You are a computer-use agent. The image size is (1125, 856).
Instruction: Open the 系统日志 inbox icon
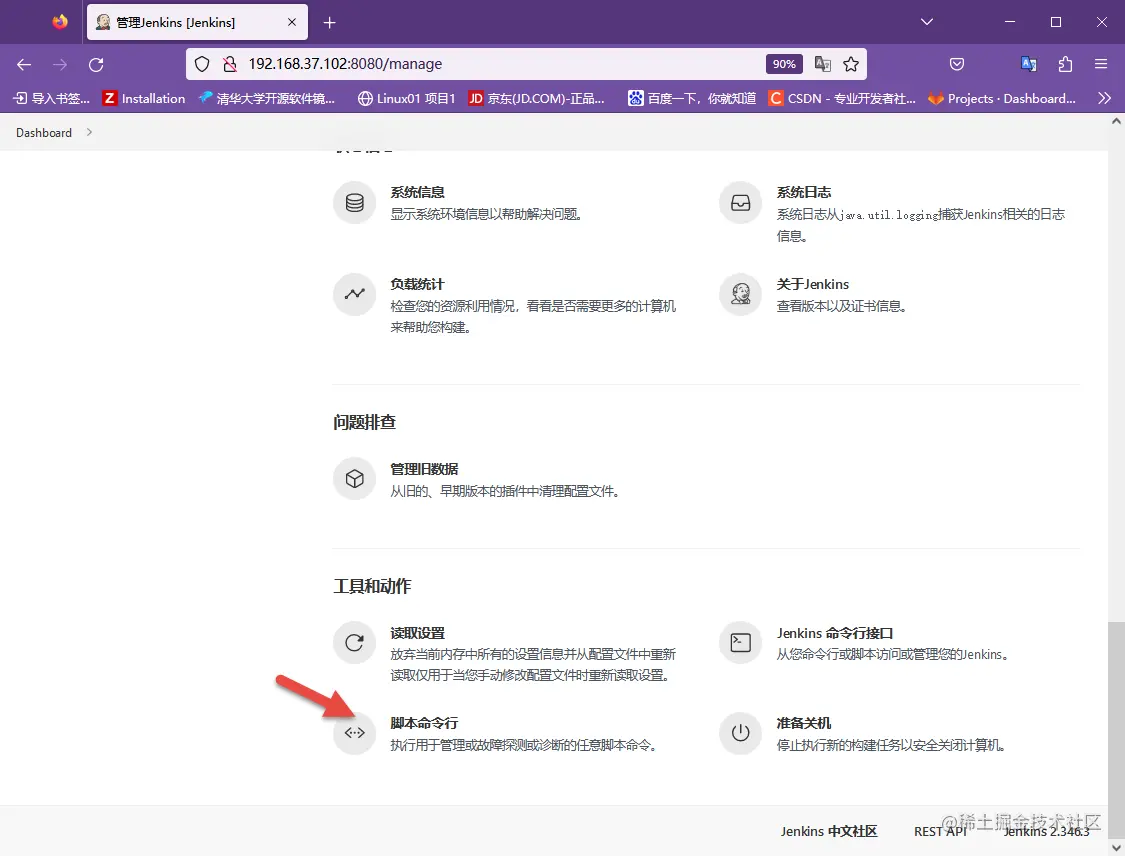tap(740, 203)
